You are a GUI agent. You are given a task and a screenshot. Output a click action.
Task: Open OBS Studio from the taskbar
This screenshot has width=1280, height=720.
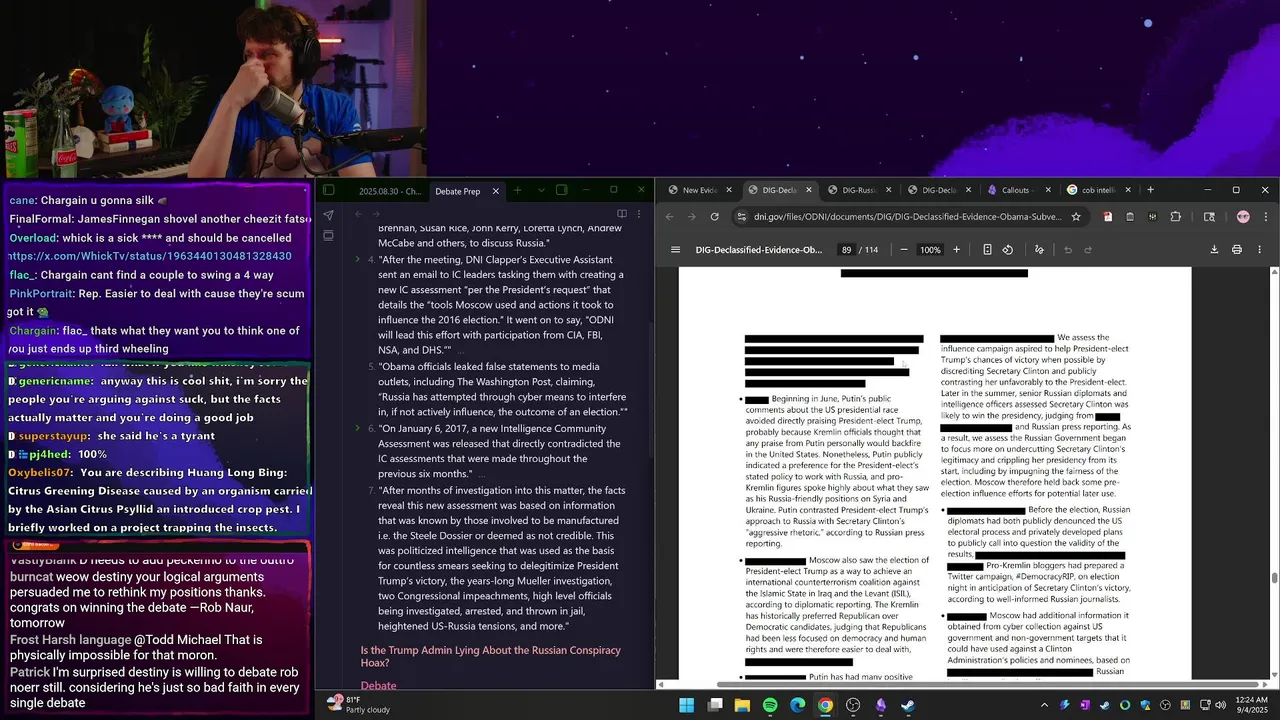click(x=853, y=705)
